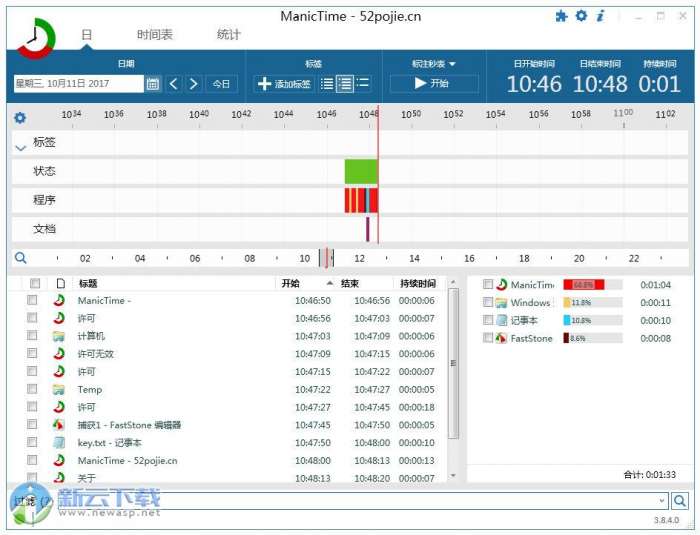The width and height of the screenshot is (700, 535).
Task: Switch to the 时间表 tab
Action: [x=155, y=34]
